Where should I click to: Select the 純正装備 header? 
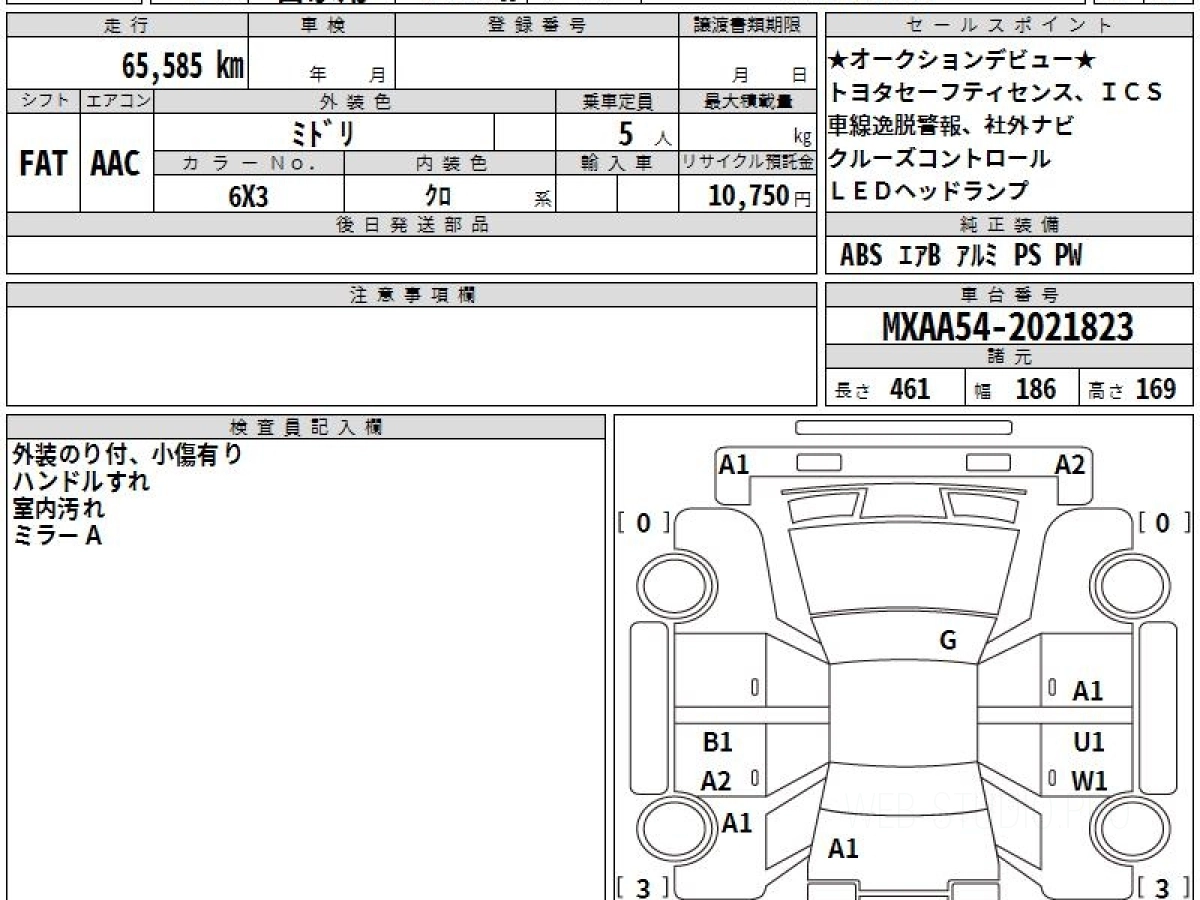[x=1010, y=224]
